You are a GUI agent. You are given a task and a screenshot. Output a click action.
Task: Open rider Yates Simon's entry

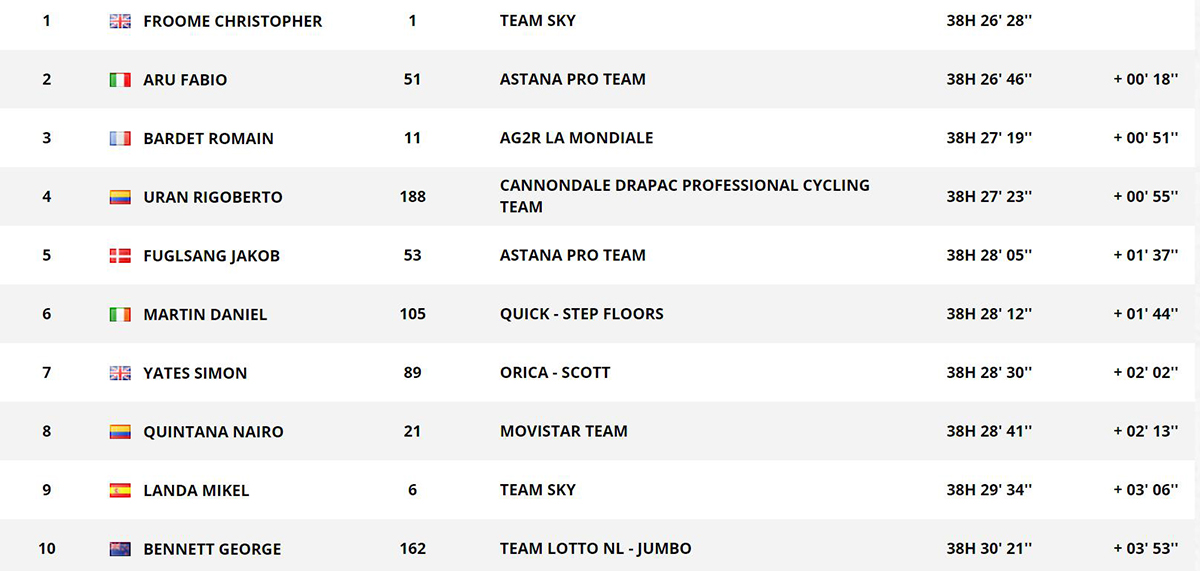(x=195, y=373)
